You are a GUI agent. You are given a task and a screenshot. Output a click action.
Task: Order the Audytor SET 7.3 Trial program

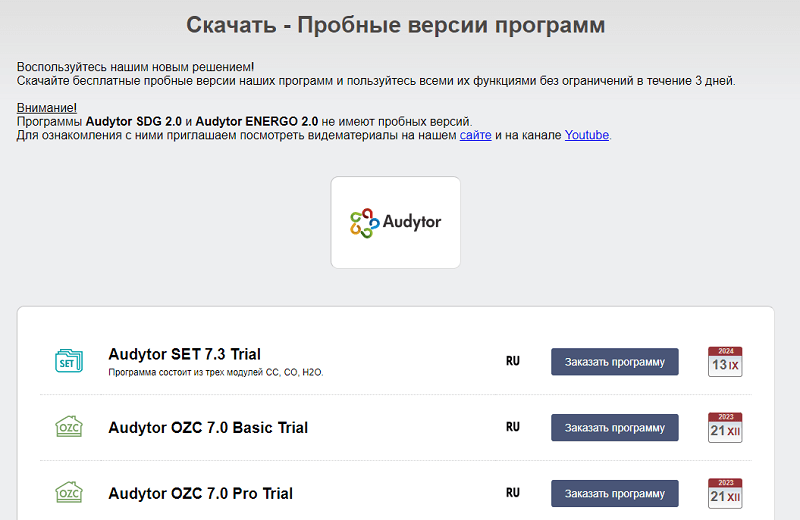(615, 362)
